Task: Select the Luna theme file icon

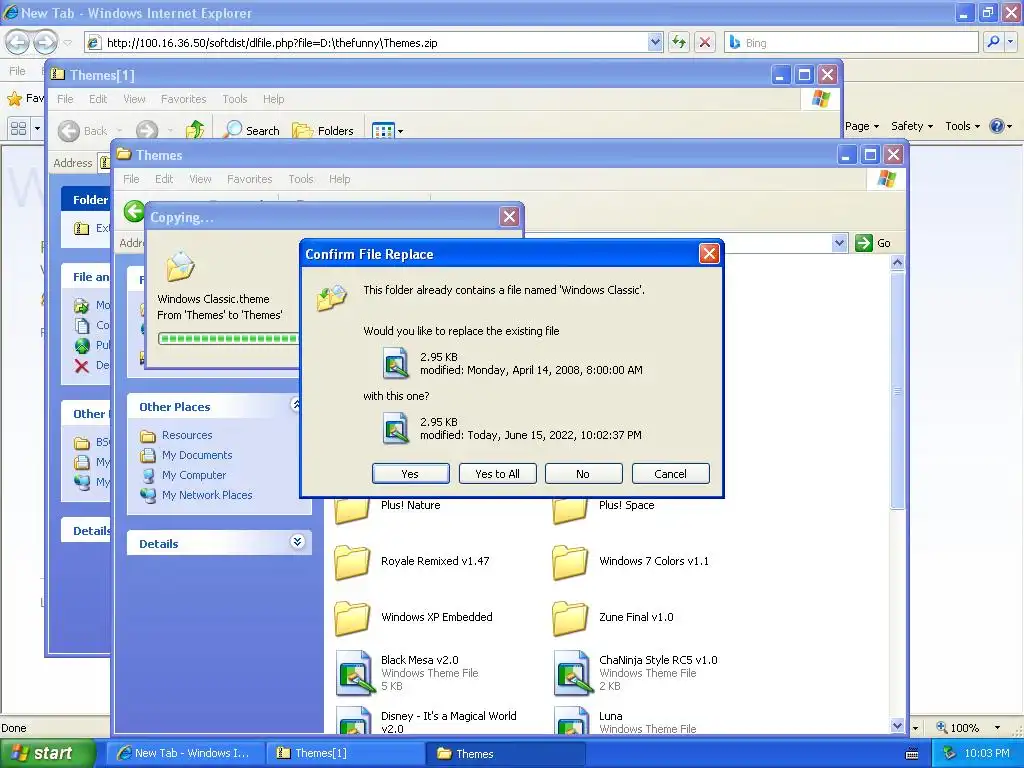Action: click(572, 721)
